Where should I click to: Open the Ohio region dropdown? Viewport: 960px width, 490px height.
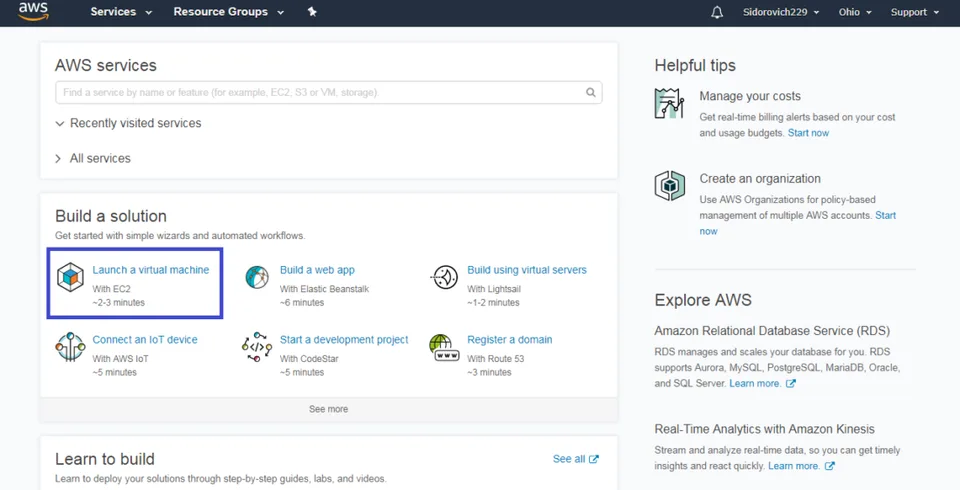tap(855, 12)
